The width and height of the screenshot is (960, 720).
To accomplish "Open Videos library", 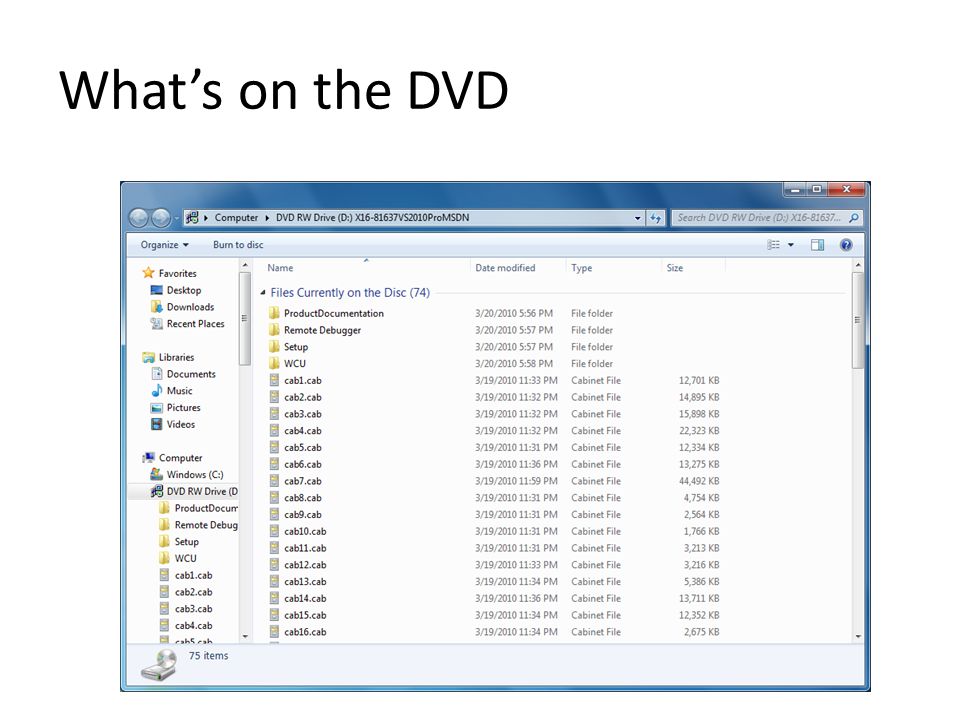I will pyautogui.click(x=181, y=424).
